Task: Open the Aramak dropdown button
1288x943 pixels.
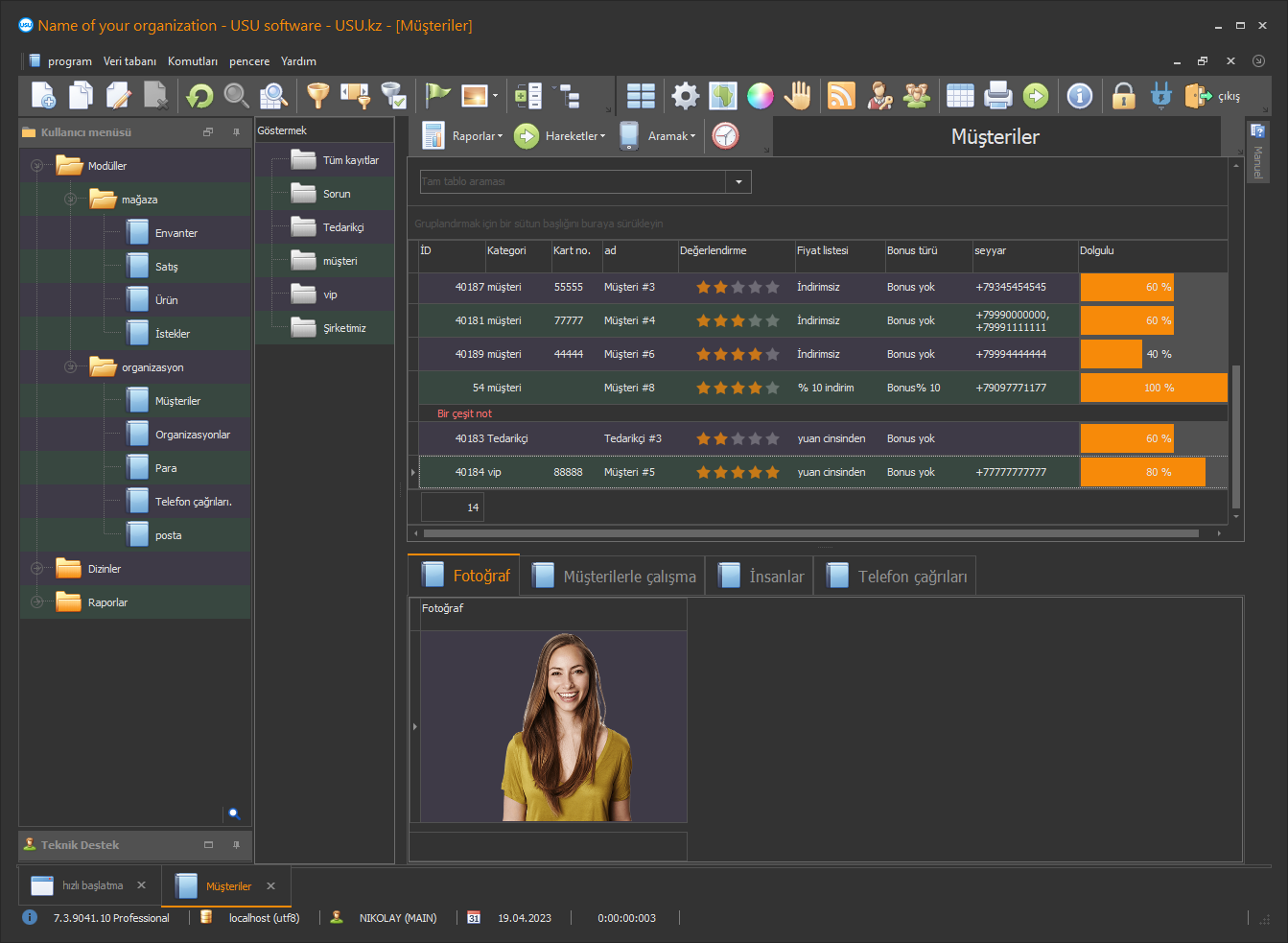Action: [657, 136]
